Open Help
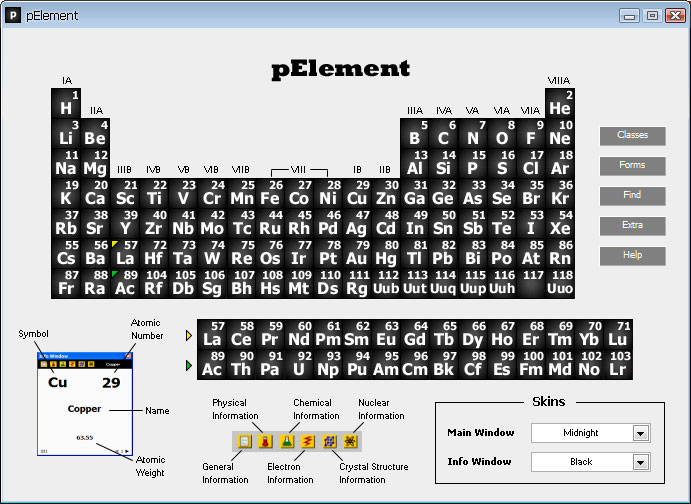 (632, 256)
